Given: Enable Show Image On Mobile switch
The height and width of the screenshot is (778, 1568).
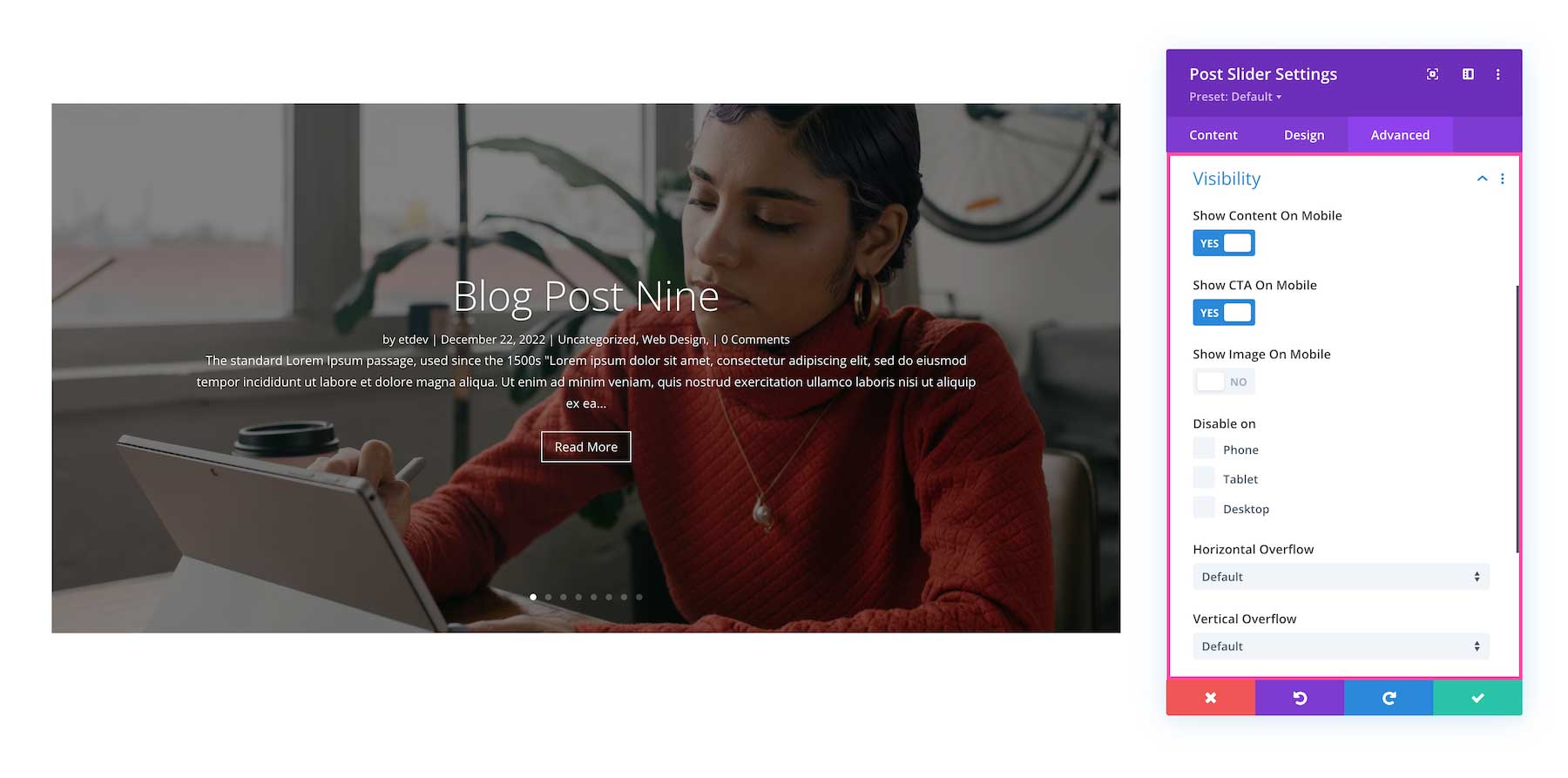Looking at the screenshot, I should pyautogui.click(x=1224, y=382).
